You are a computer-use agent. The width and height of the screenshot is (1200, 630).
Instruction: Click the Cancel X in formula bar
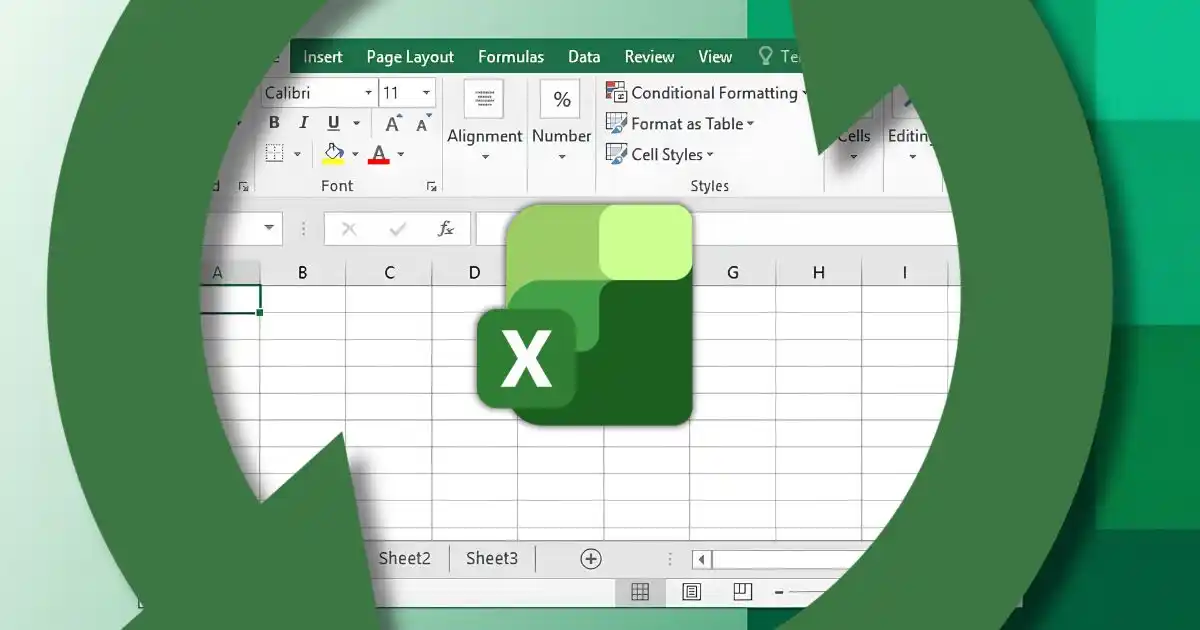[x=349, y=229]
